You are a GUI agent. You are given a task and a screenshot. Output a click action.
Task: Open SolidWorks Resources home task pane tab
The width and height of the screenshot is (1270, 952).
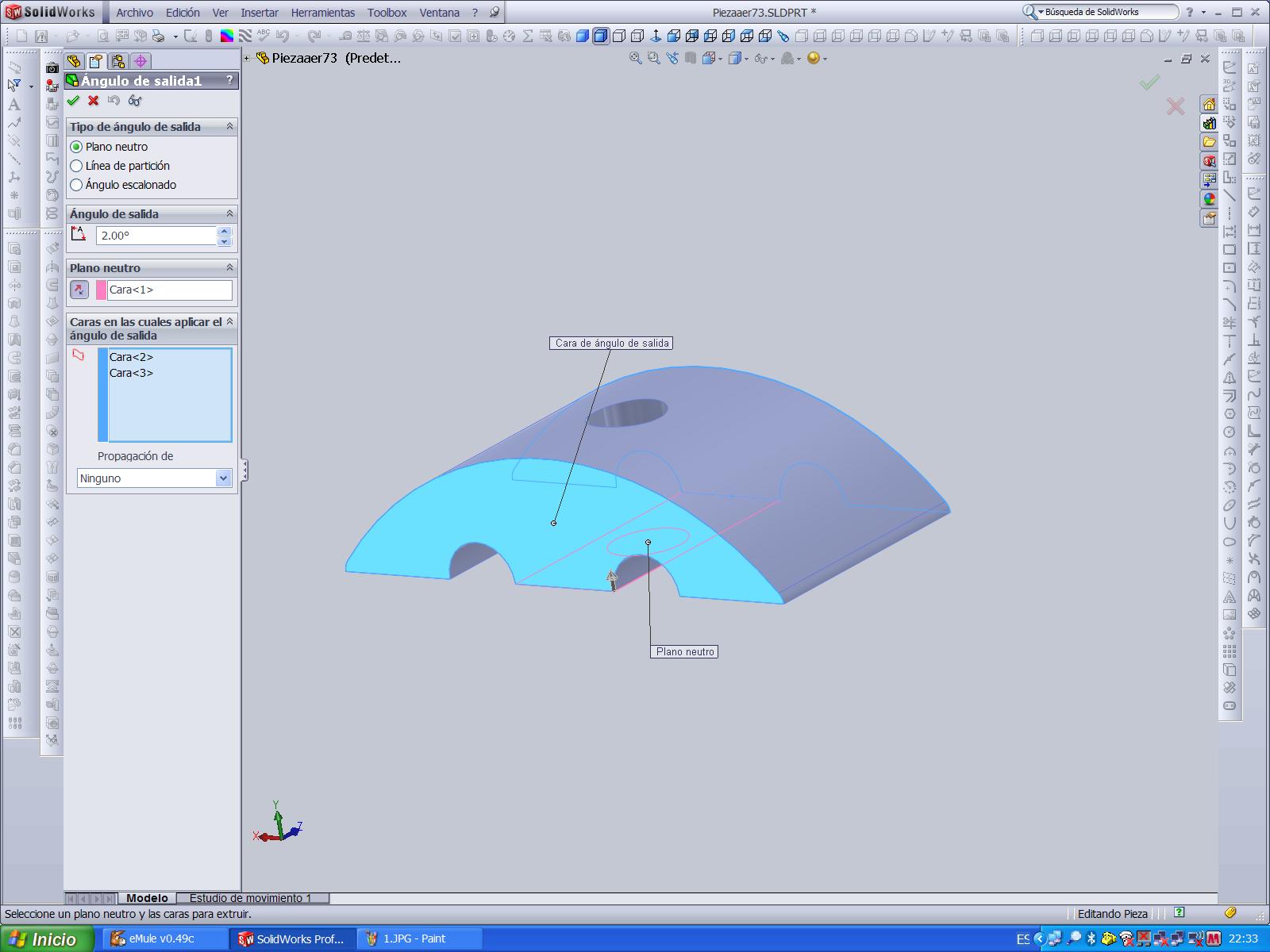[x=1209, y=105]
